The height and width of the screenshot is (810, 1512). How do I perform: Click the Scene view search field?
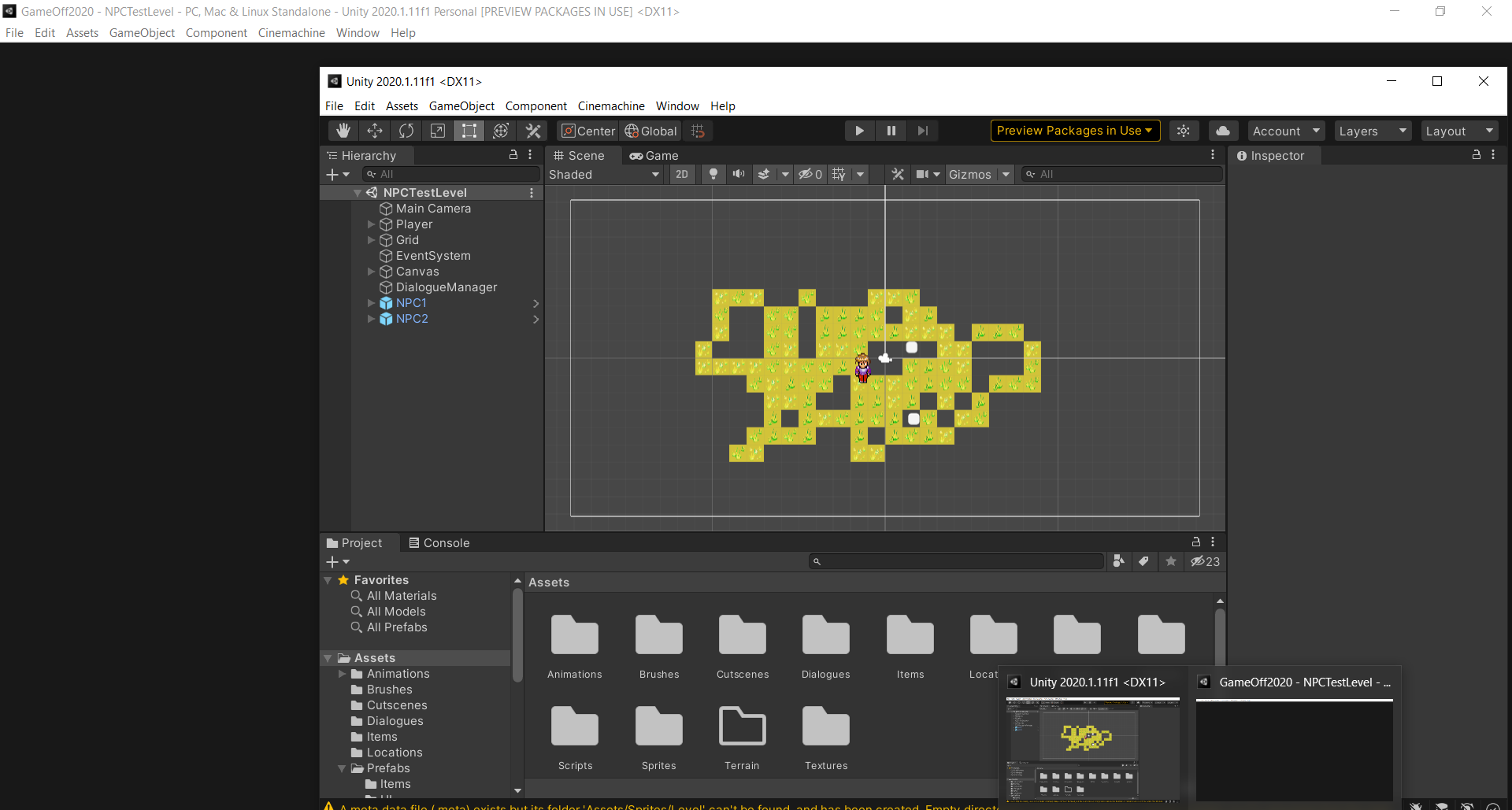[x=1121, y=174]
